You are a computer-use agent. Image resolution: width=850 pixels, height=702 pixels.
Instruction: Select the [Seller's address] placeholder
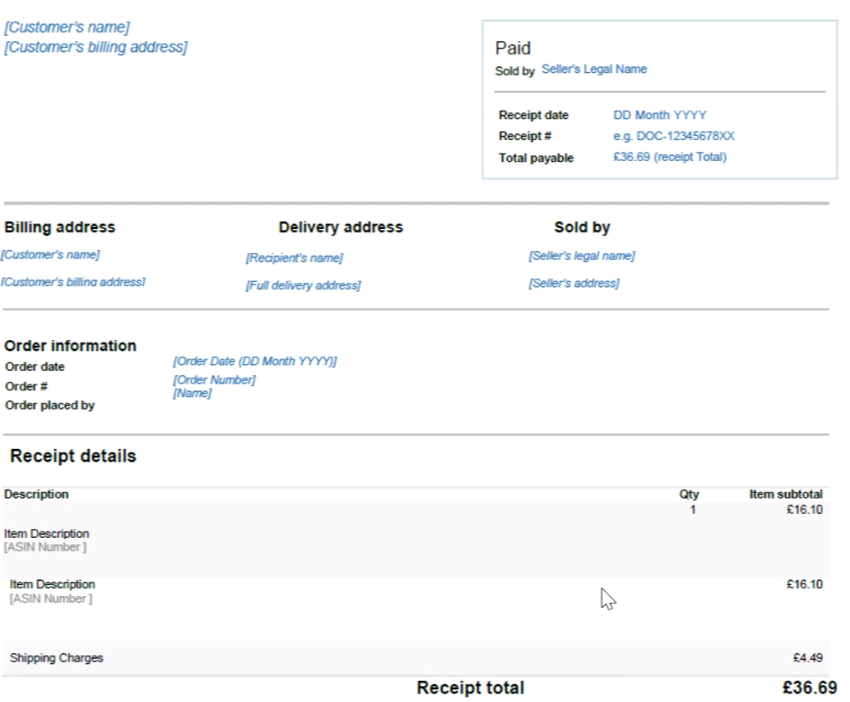pos(573,284)
